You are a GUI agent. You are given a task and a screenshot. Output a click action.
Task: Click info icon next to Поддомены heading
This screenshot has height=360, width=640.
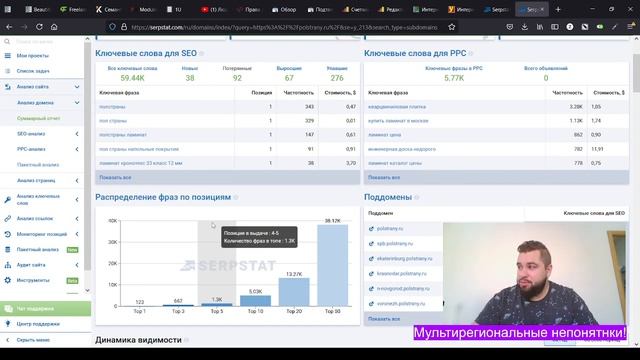417,198
